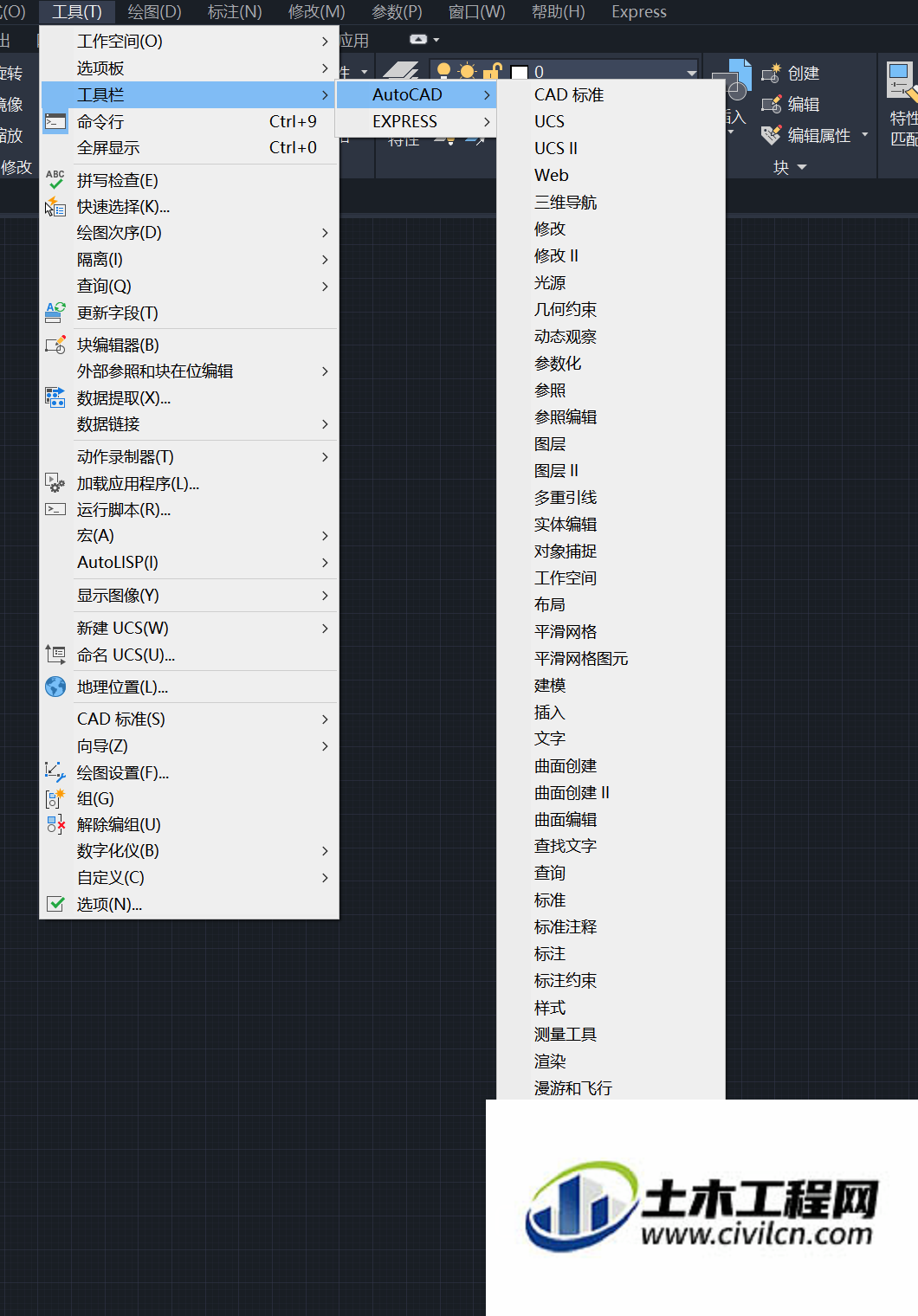This screenshot has height=1316, width=918.
Task: Choose the 测量工具 toolbar
Action: tap(611, 1034)
